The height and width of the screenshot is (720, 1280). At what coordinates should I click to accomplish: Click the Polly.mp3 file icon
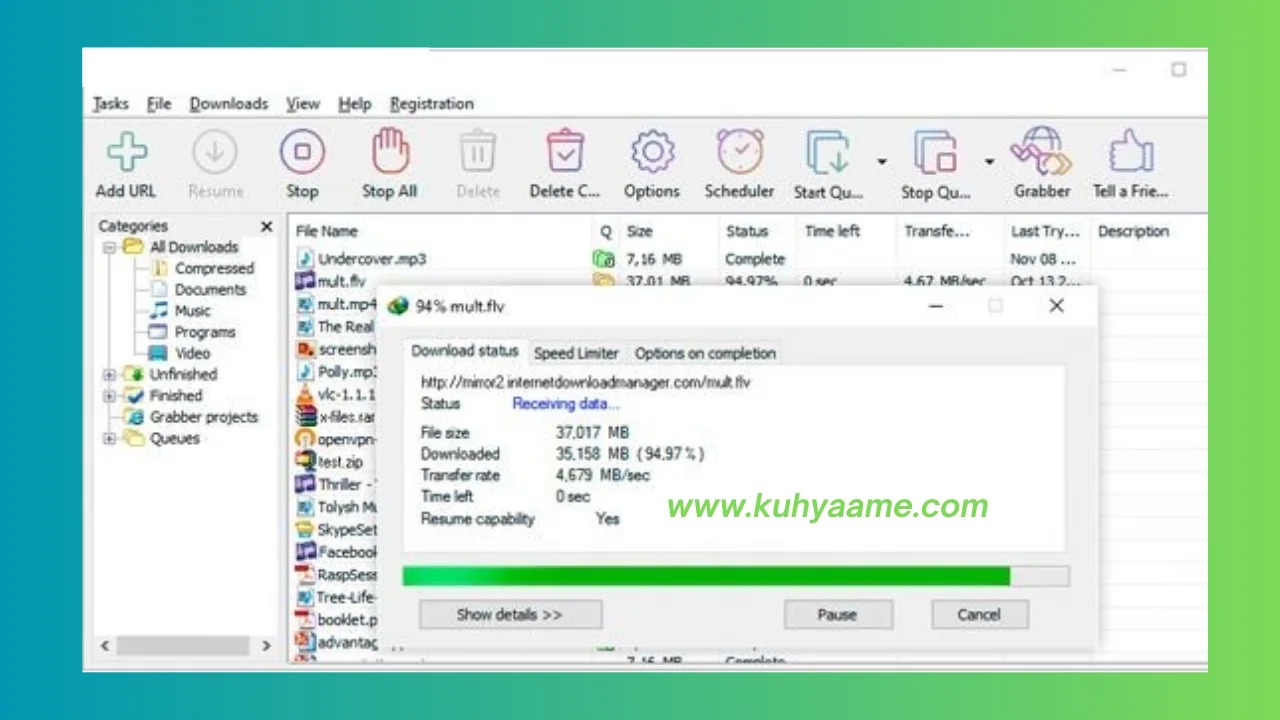(x=305, y=372)
